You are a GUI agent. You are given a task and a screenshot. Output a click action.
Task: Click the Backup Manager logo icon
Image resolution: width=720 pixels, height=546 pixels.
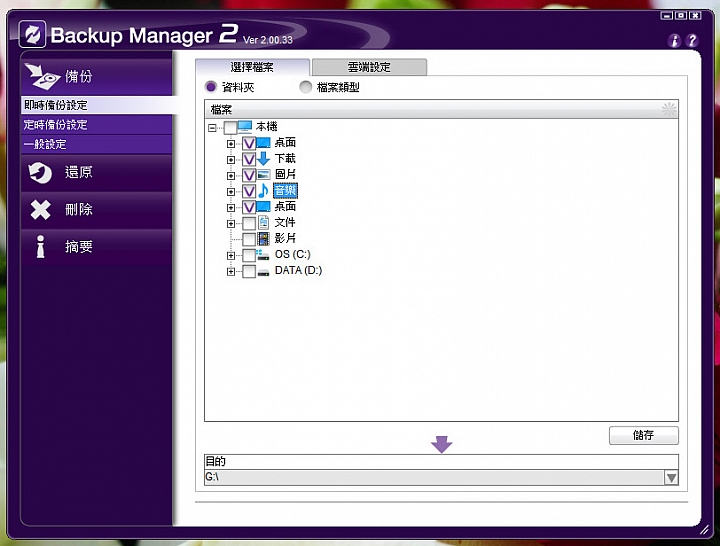click(33, 34)
